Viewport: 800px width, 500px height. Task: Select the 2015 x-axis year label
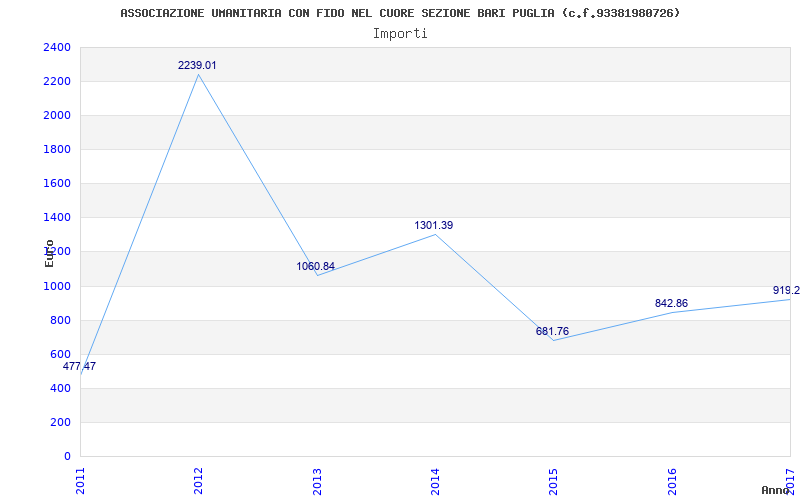click(554, 481)
